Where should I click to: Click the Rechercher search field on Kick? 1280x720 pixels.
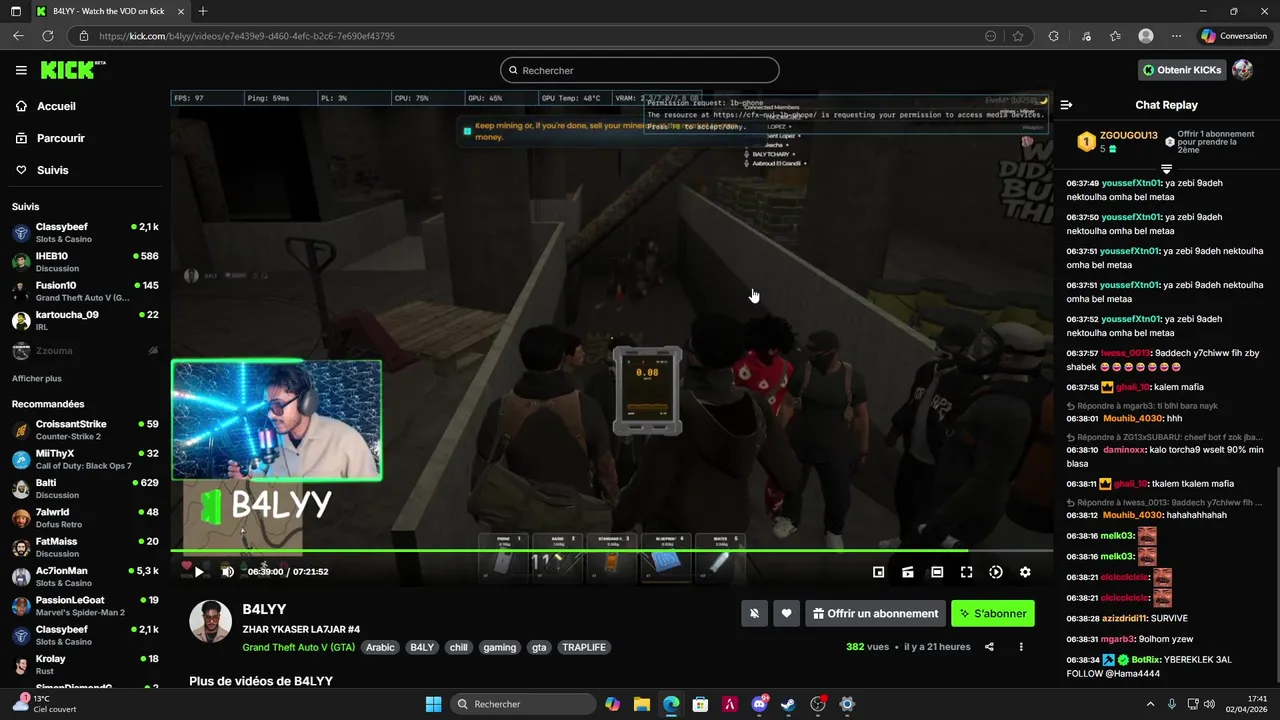640,70
